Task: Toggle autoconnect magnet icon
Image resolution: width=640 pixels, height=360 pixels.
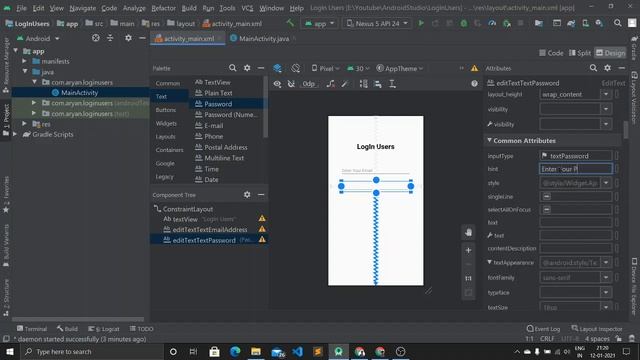Action: (x=291, y=84)
